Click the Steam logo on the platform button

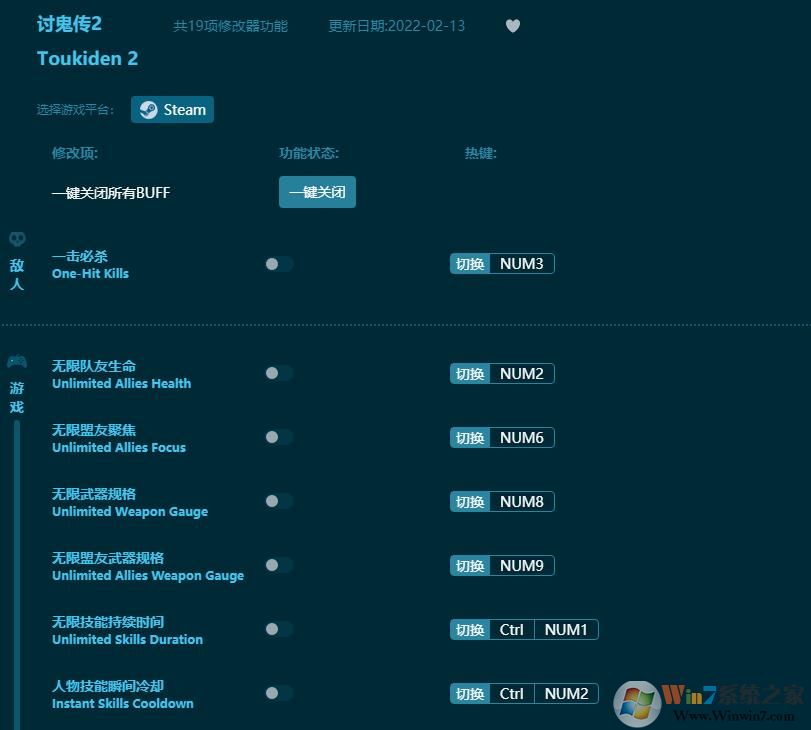pyautogui.click(x=149, y=109)
